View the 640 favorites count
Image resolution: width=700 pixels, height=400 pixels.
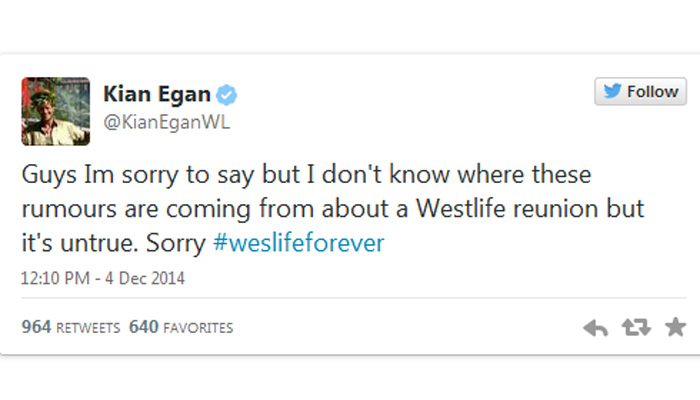pyautogui.click(x=144, y=327)
